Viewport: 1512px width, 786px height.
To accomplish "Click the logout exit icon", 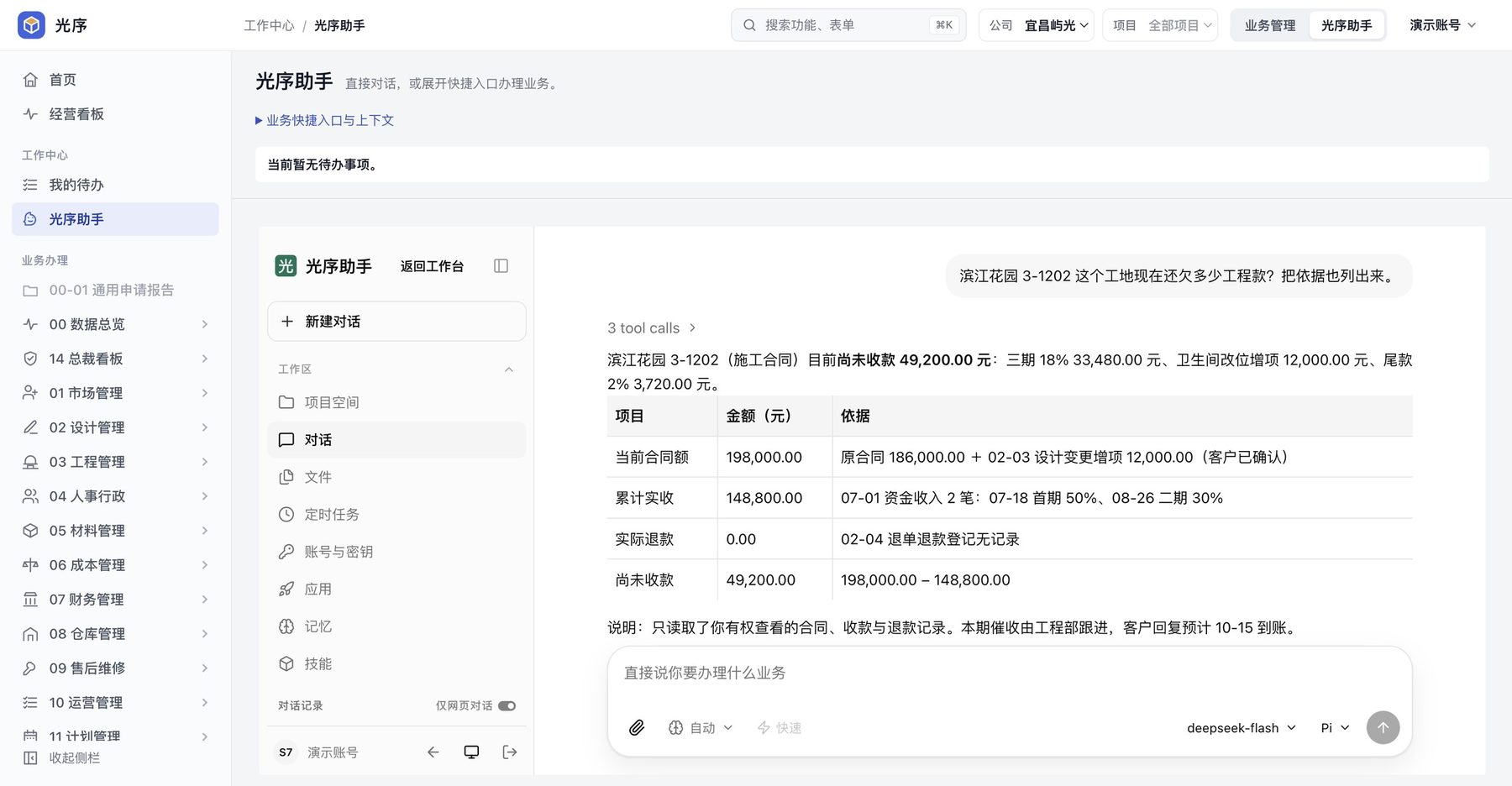I will click(x=510, y=752).
